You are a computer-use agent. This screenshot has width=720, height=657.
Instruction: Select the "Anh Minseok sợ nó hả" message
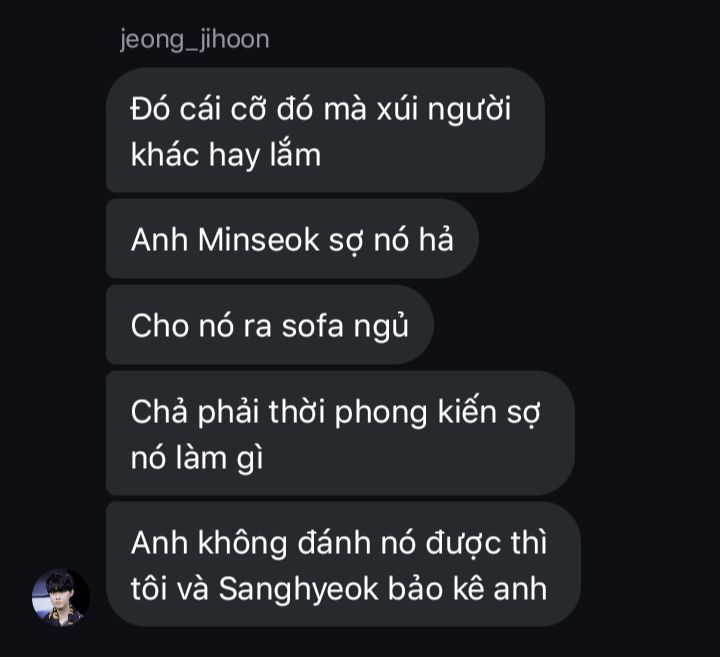[x=292, y=240]
